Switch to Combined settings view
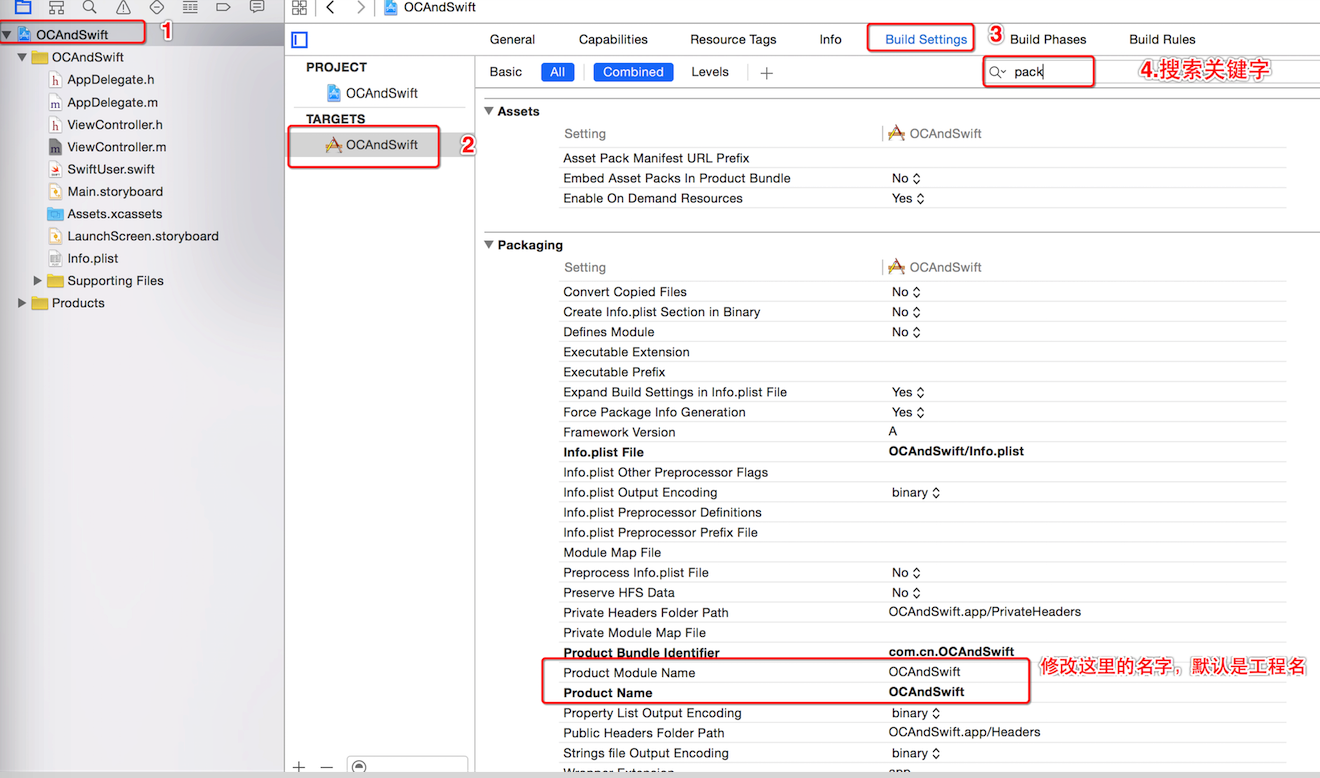 633,72
